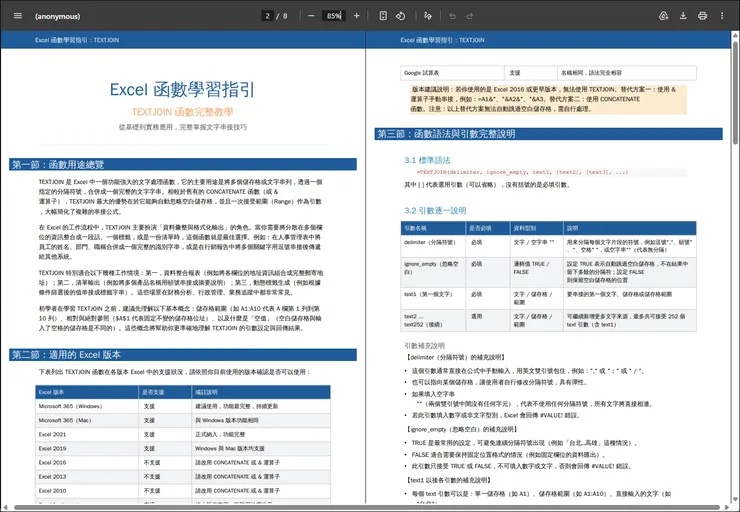Click the 'Excel 函數學習指引' main title
Viewport: 740px width, 512px height.
(x=182, y=89)
